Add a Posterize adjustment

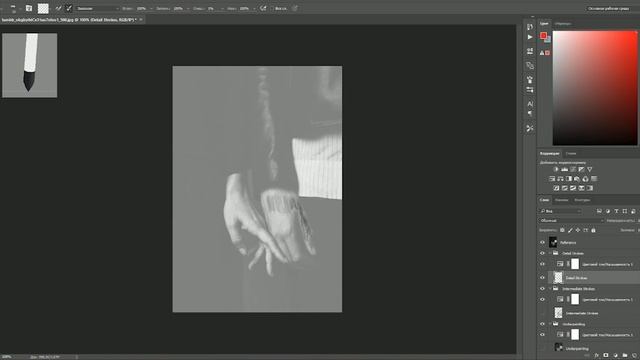click(x=564, y=188)
